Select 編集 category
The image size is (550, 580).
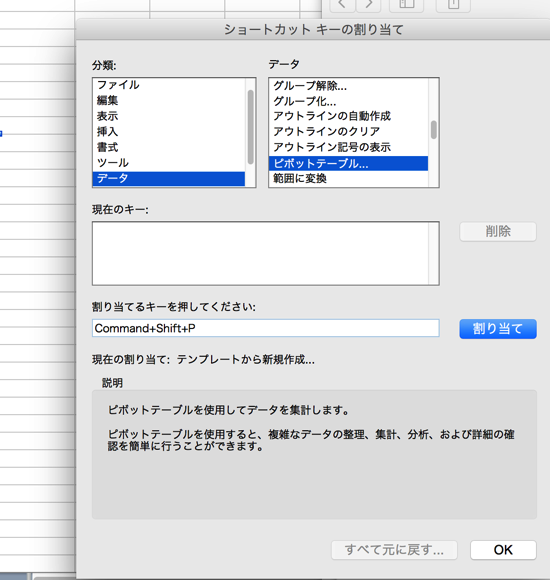(x=169, y=100)
